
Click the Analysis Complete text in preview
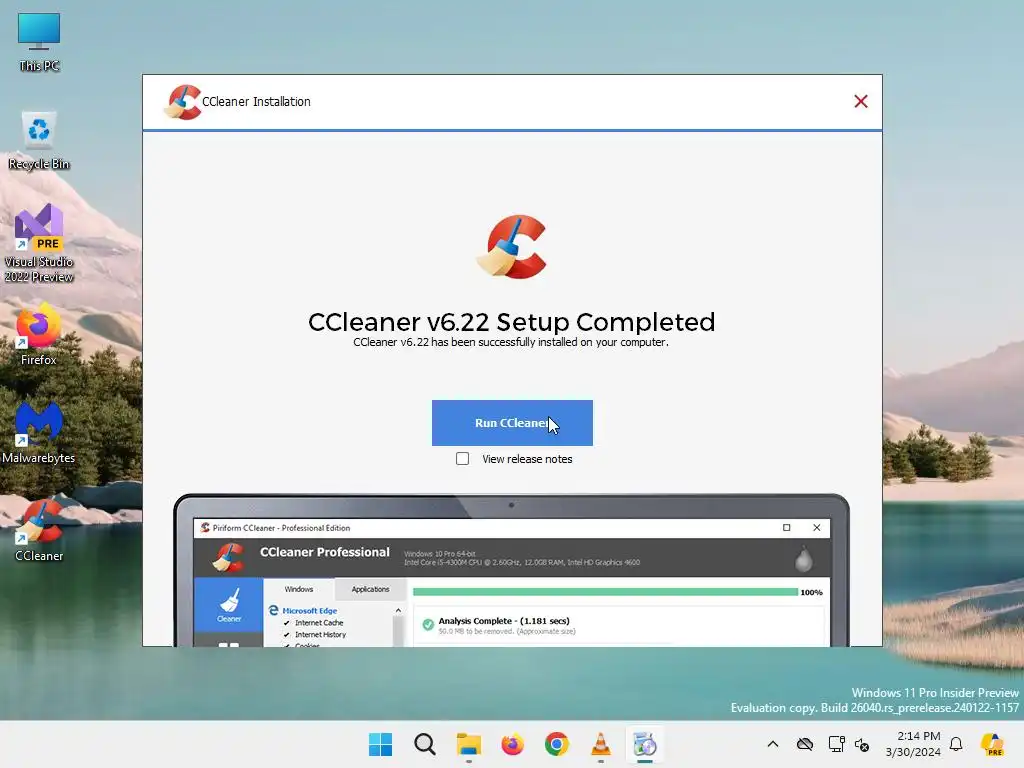504,621
